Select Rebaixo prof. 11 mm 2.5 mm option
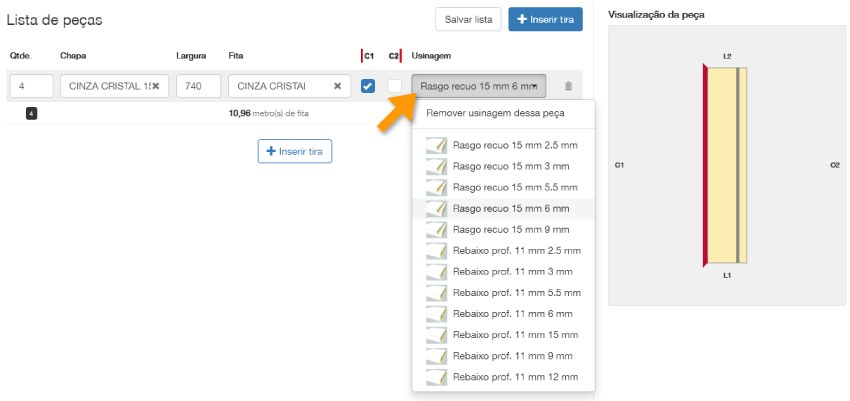Viewport: 850px width, 401px height. (x=503, y=251)
